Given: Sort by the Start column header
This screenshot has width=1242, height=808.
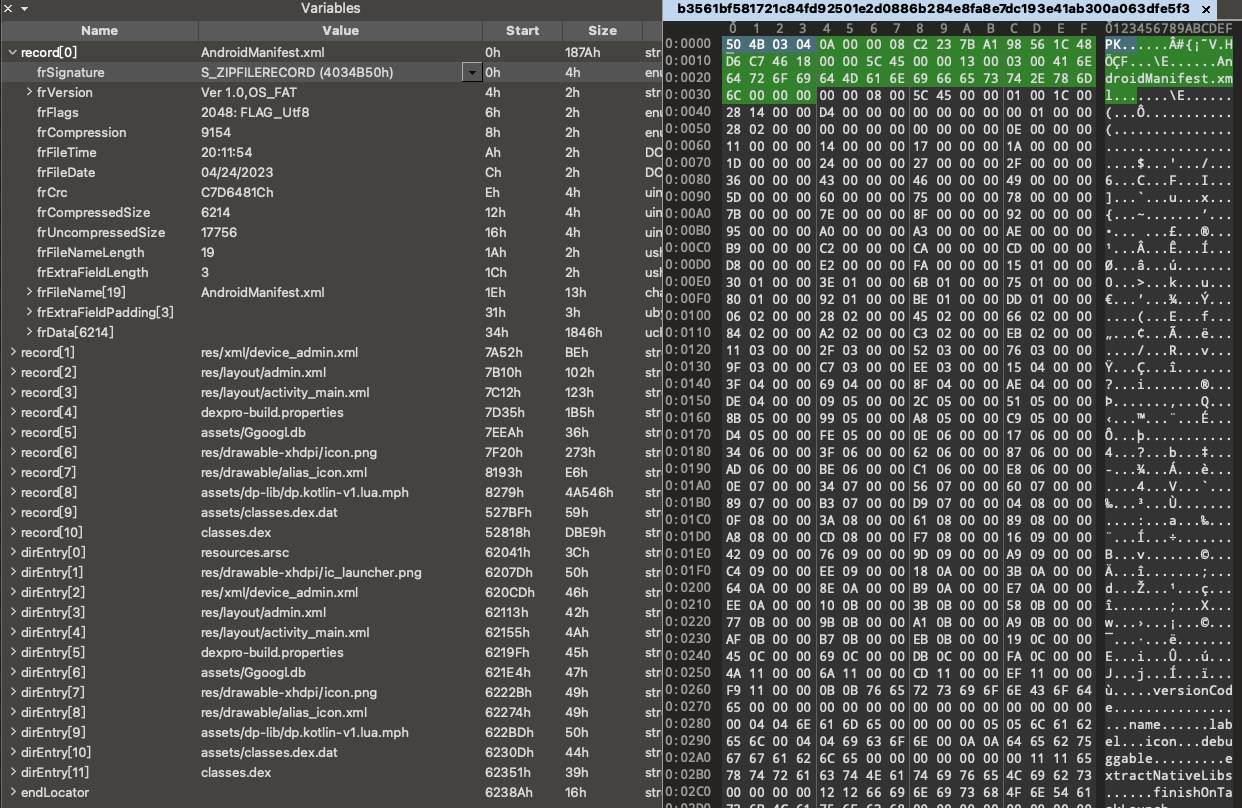Looking at the screenshot, I should [x=522, y=31].
